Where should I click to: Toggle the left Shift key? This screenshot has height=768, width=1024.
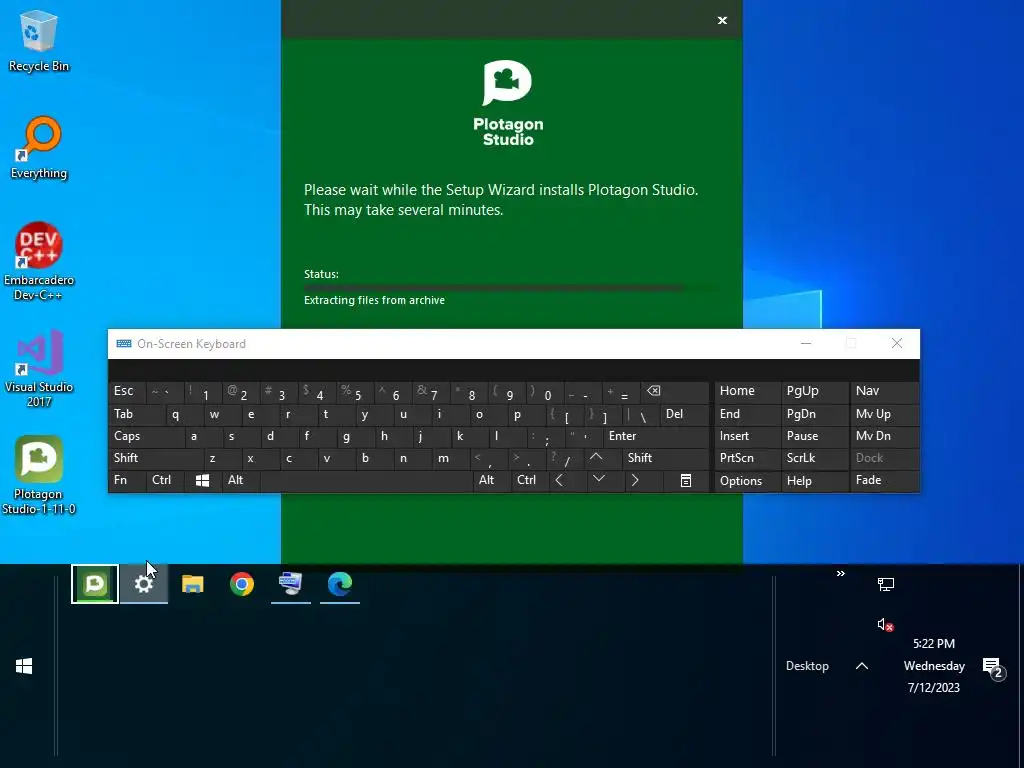155,458
